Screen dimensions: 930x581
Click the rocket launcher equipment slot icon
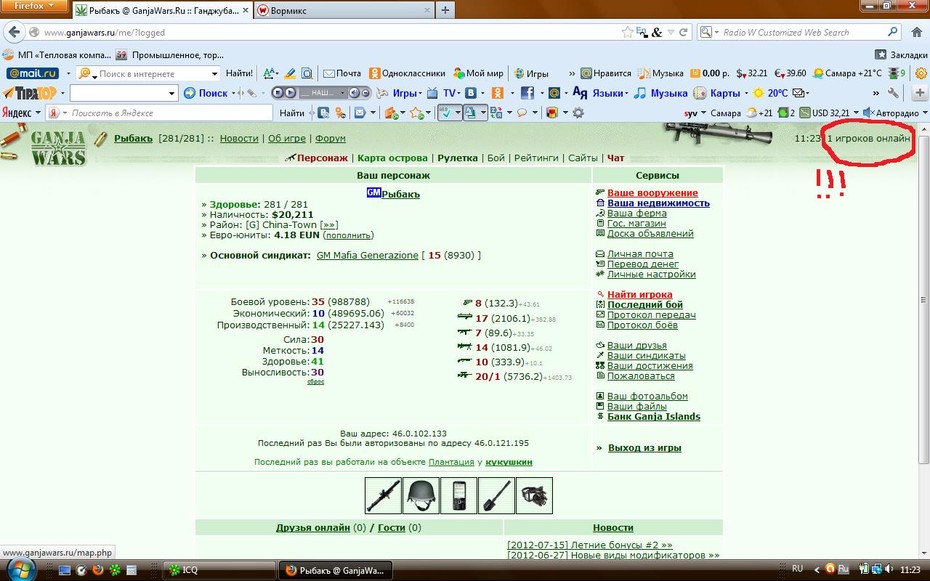[383, 496]
